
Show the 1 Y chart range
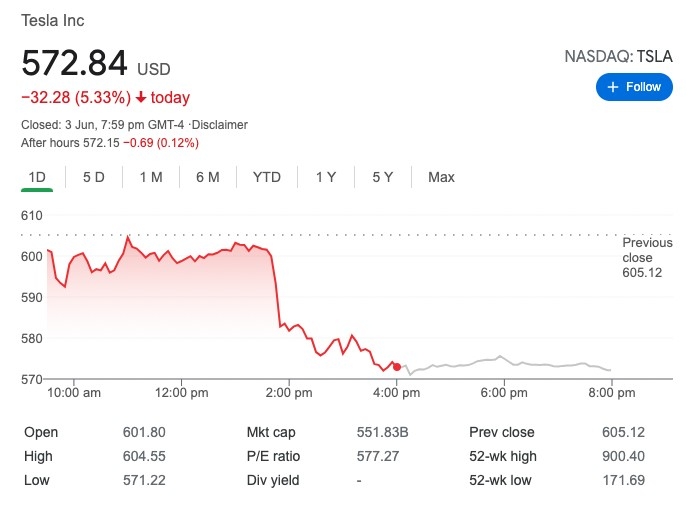(x=326, y=177)
